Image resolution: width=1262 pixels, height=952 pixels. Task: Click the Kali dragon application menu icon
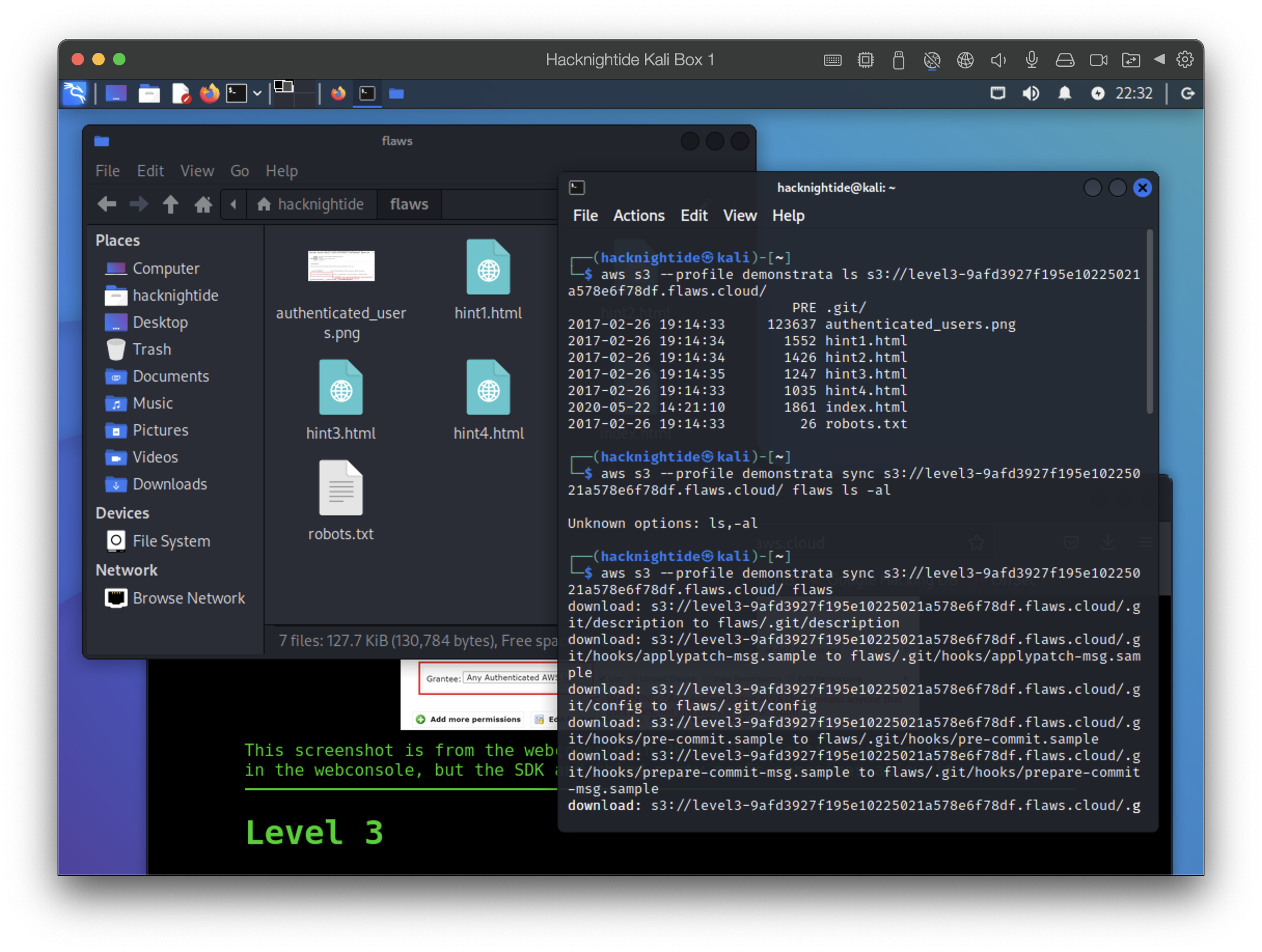75,93
